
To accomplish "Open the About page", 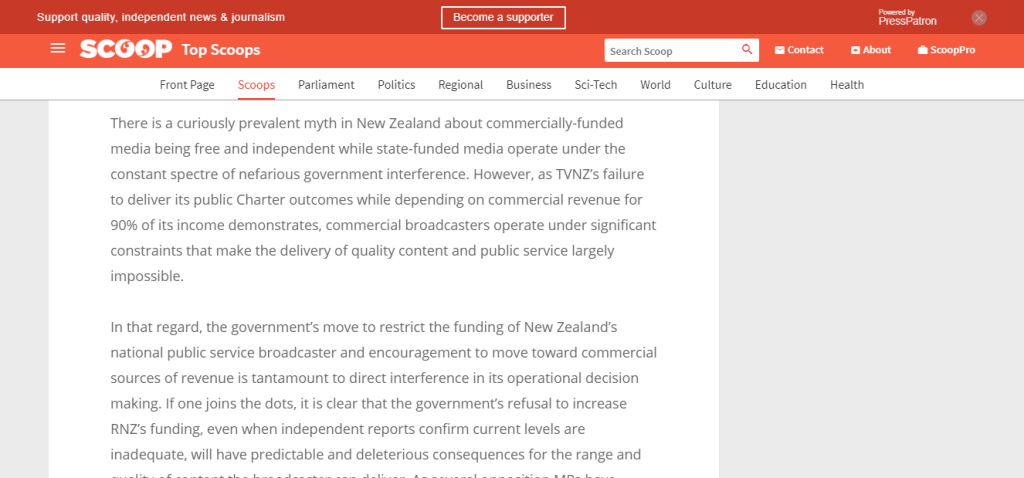I will 870,50.
